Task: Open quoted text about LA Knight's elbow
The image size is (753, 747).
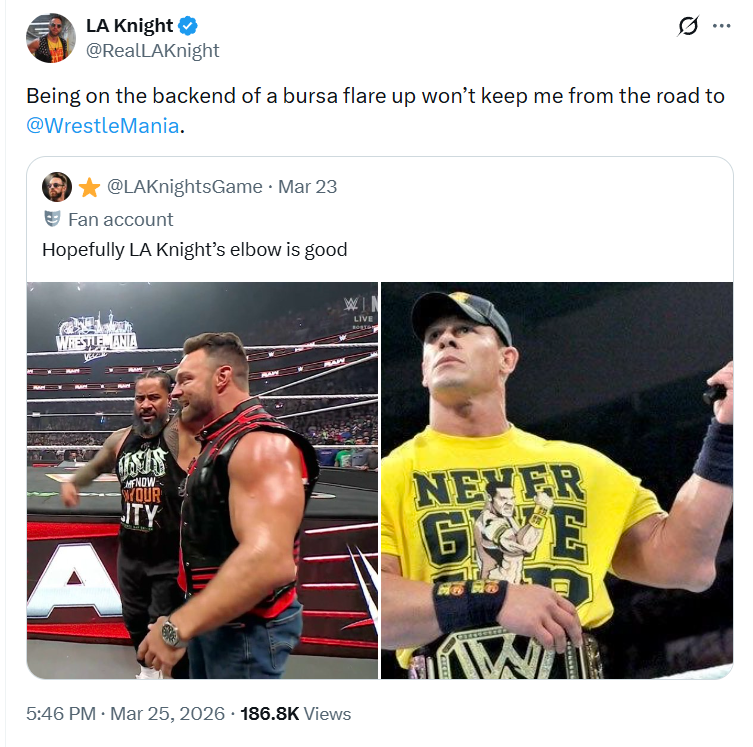Action: pyautogui.click(x=194, y=249)
